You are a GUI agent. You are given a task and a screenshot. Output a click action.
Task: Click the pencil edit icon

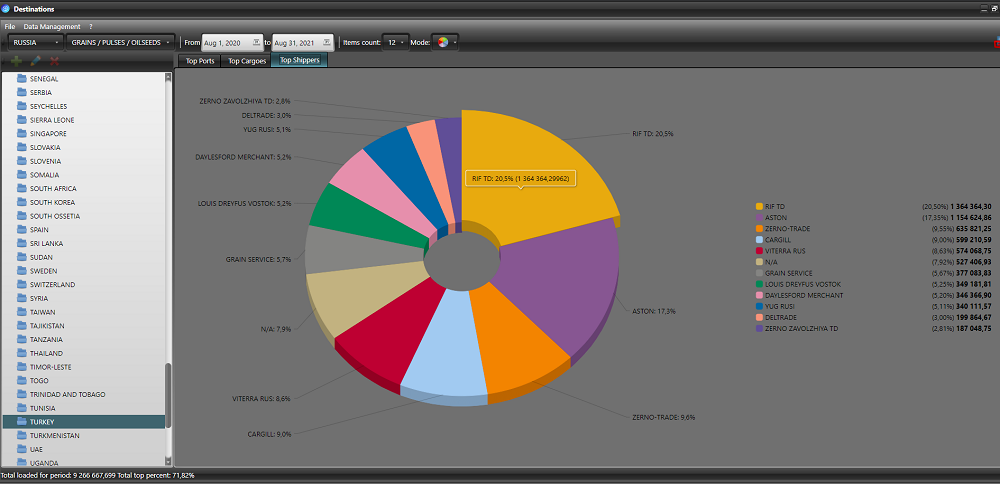click(x=35, y=61)
